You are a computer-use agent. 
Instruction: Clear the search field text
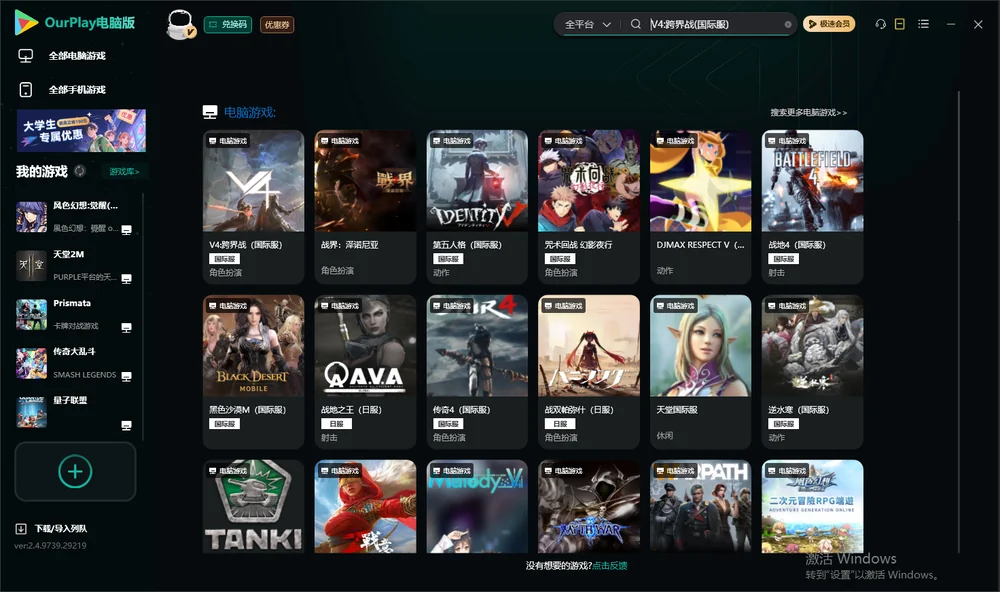tap(788, 25)
